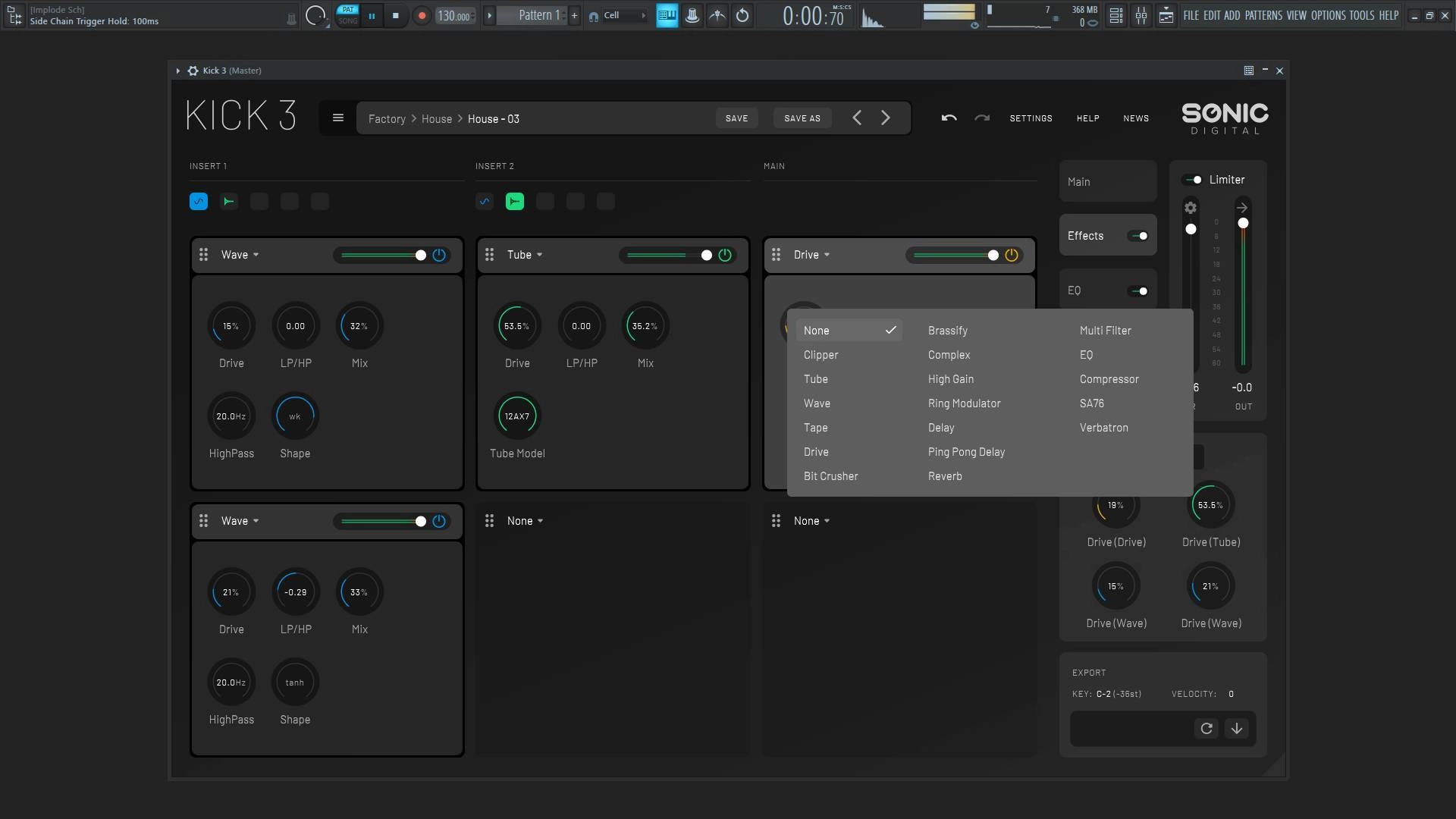Click the export refresh icon
This screenshot has width=1456, height=819.
(x=1207, y=729)
